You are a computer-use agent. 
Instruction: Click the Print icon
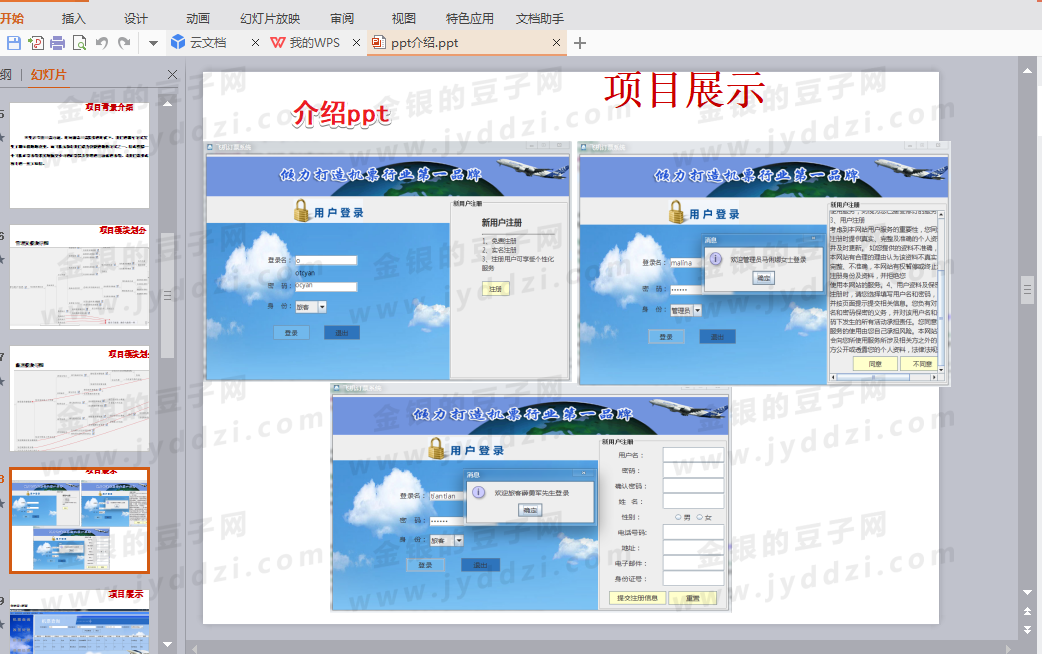(58, 43)
